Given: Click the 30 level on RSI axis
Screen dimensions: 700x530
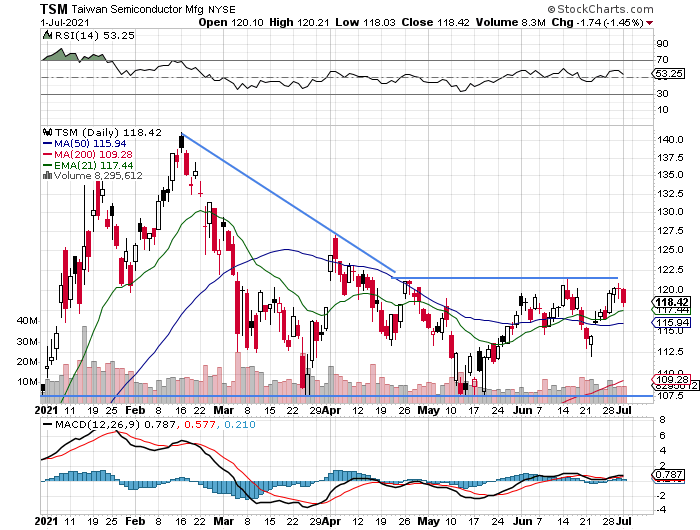Looking at the screenshot, I should tap(662, 94).
